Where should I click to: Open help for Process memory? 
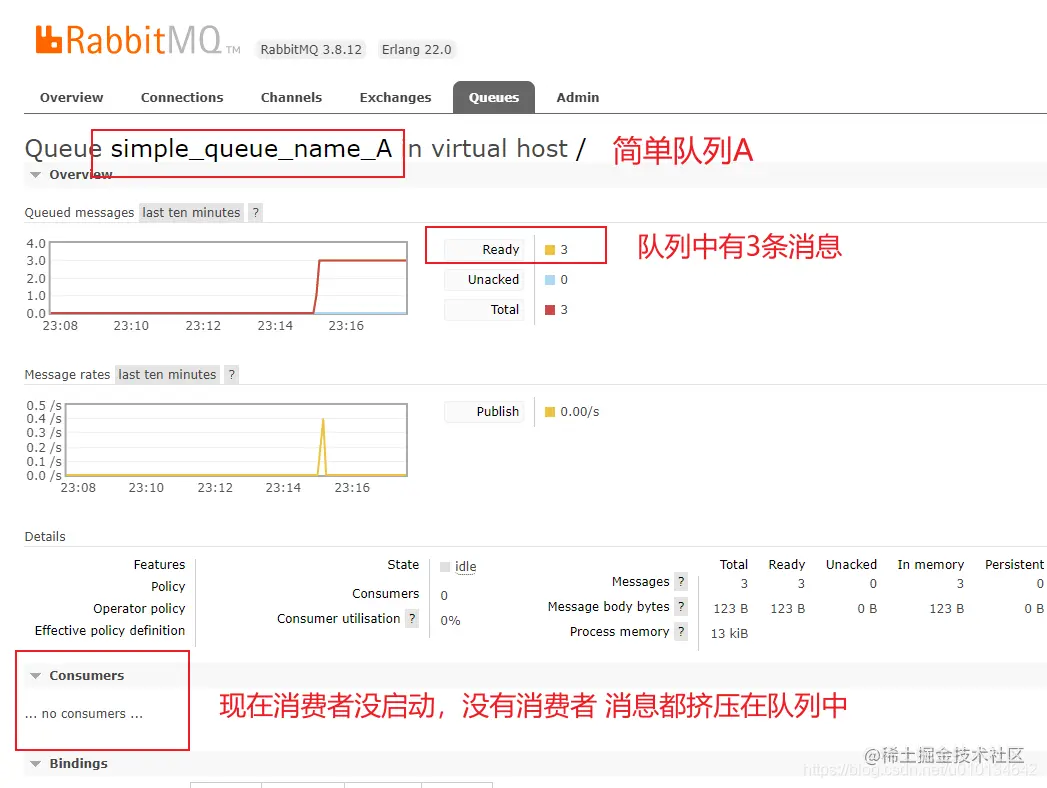[x=680, y=632]
